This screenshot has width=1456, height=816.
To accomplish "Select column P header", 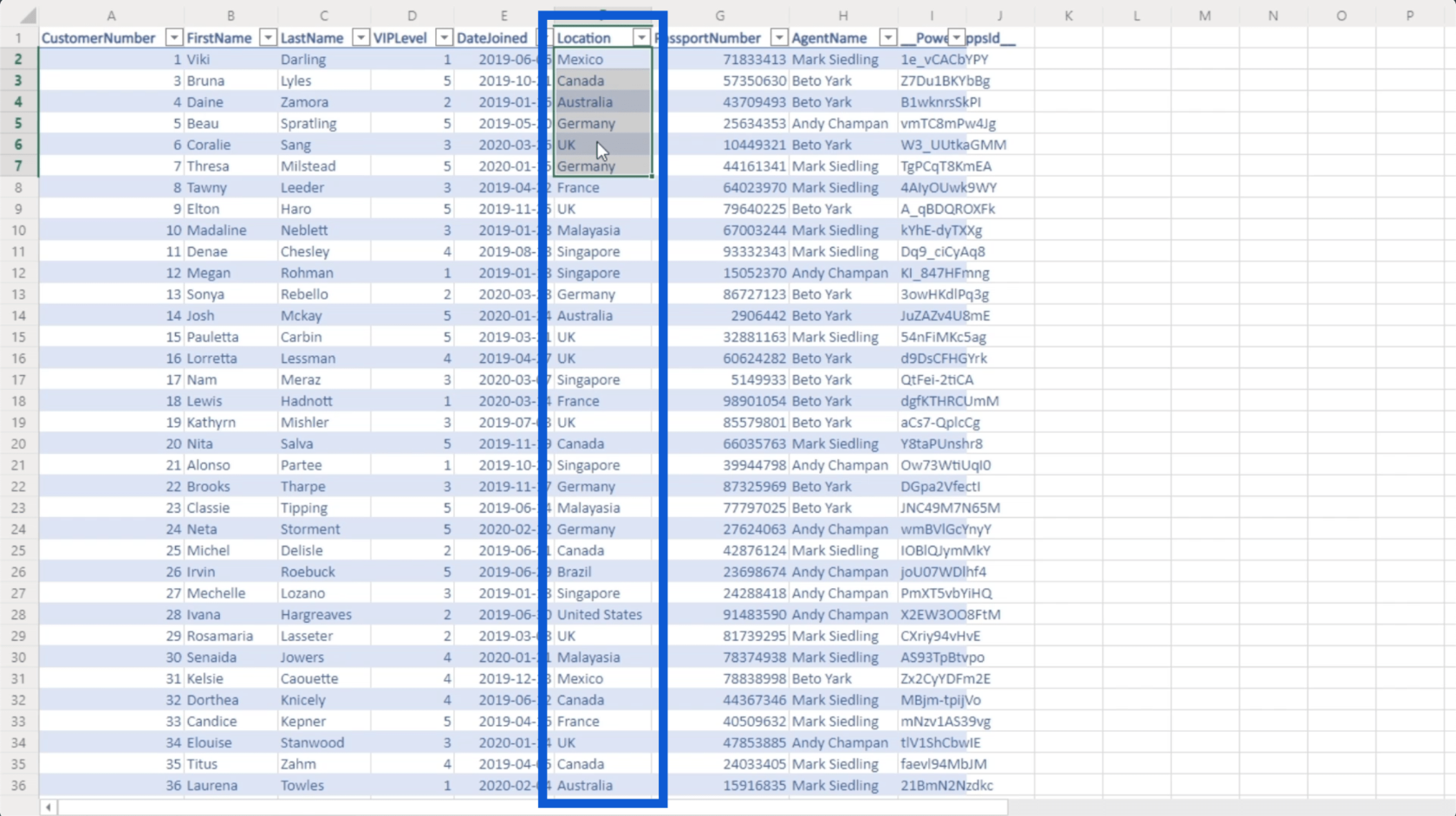I will 1410,16.
